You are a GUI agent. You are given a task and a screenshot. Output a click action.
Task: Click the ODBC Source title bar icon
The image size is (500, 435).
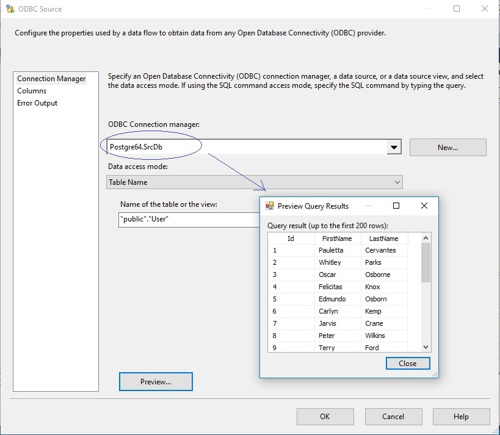(10, 9)
